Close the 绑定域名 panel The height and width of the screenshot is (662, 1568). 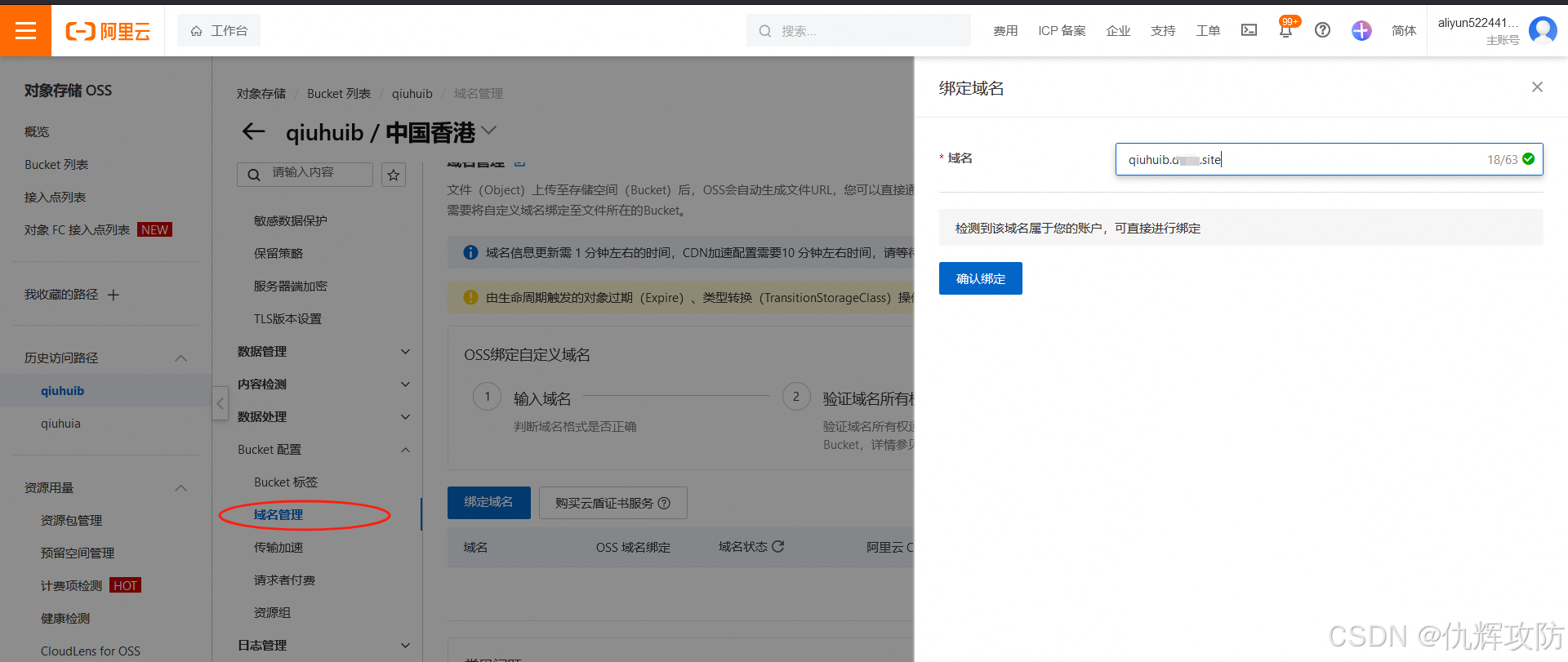click(1537, 87)
